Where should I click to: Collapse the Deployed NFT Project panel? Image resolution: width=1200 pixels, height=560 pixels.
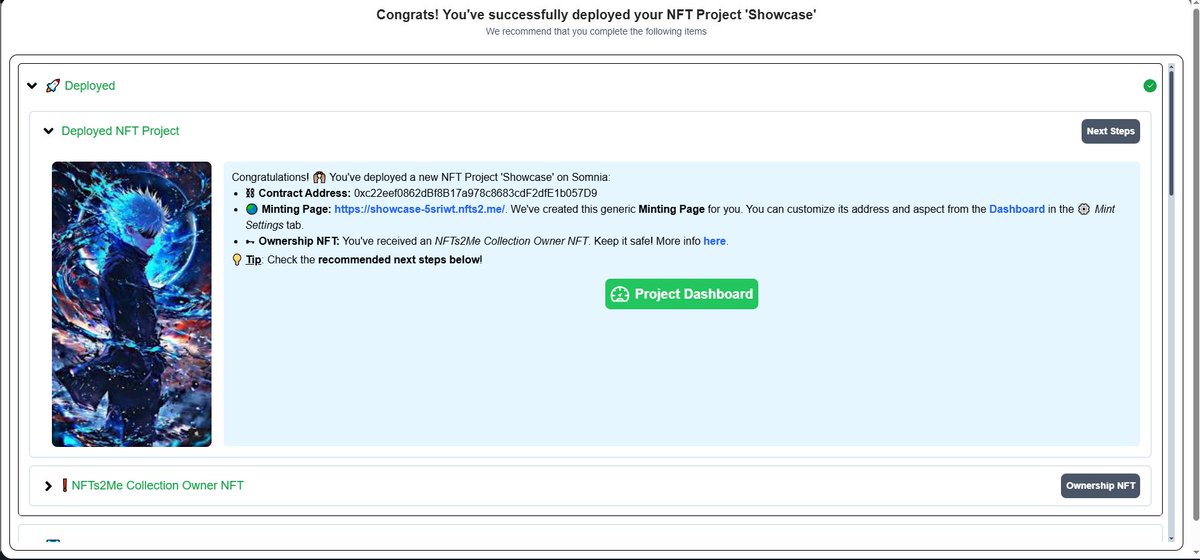pyautogui.click(x=48, y=131)
